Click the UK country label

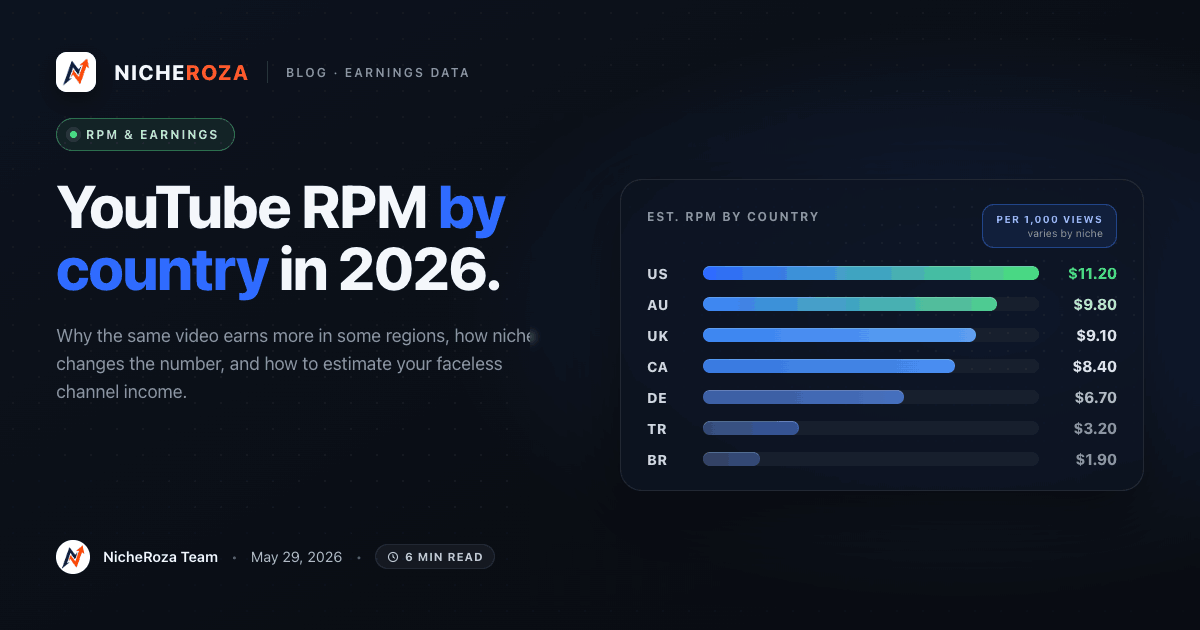658,335
